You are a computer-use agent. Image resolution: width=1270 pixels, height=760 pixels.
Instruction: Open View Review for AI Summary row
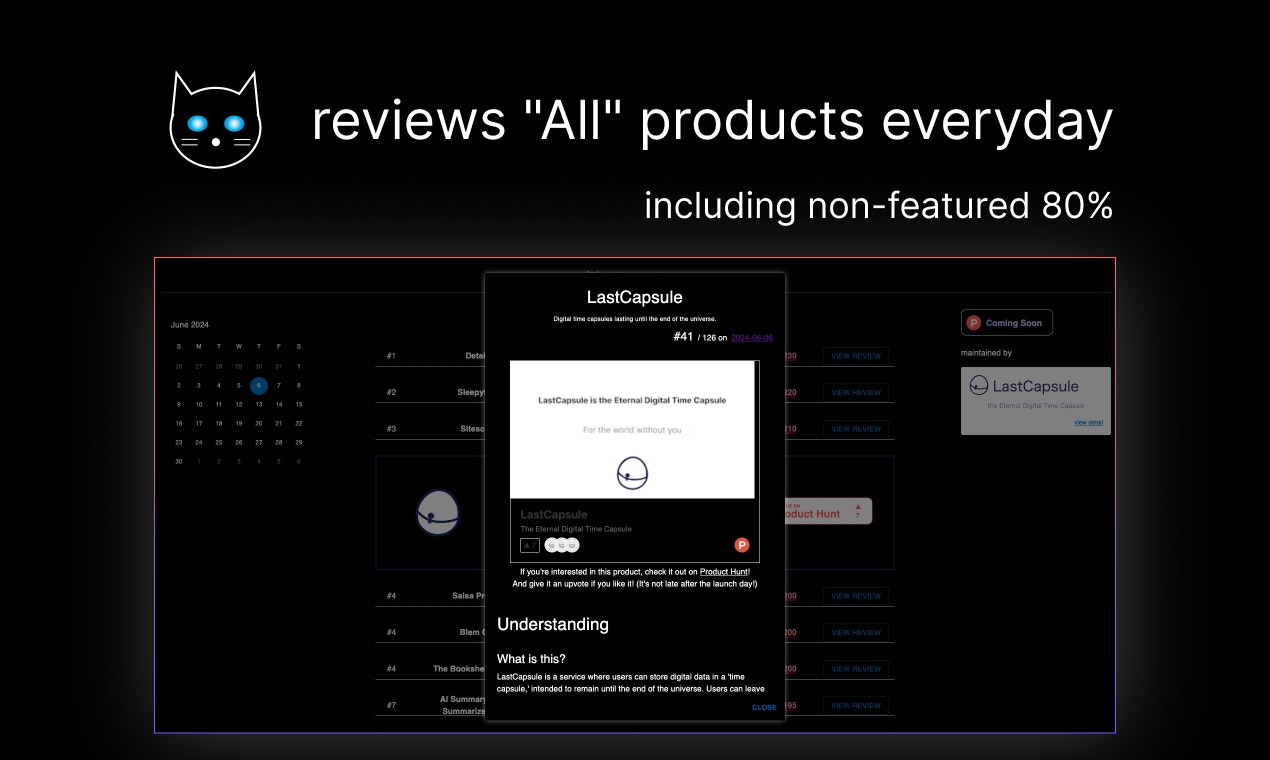coord(856,706)
